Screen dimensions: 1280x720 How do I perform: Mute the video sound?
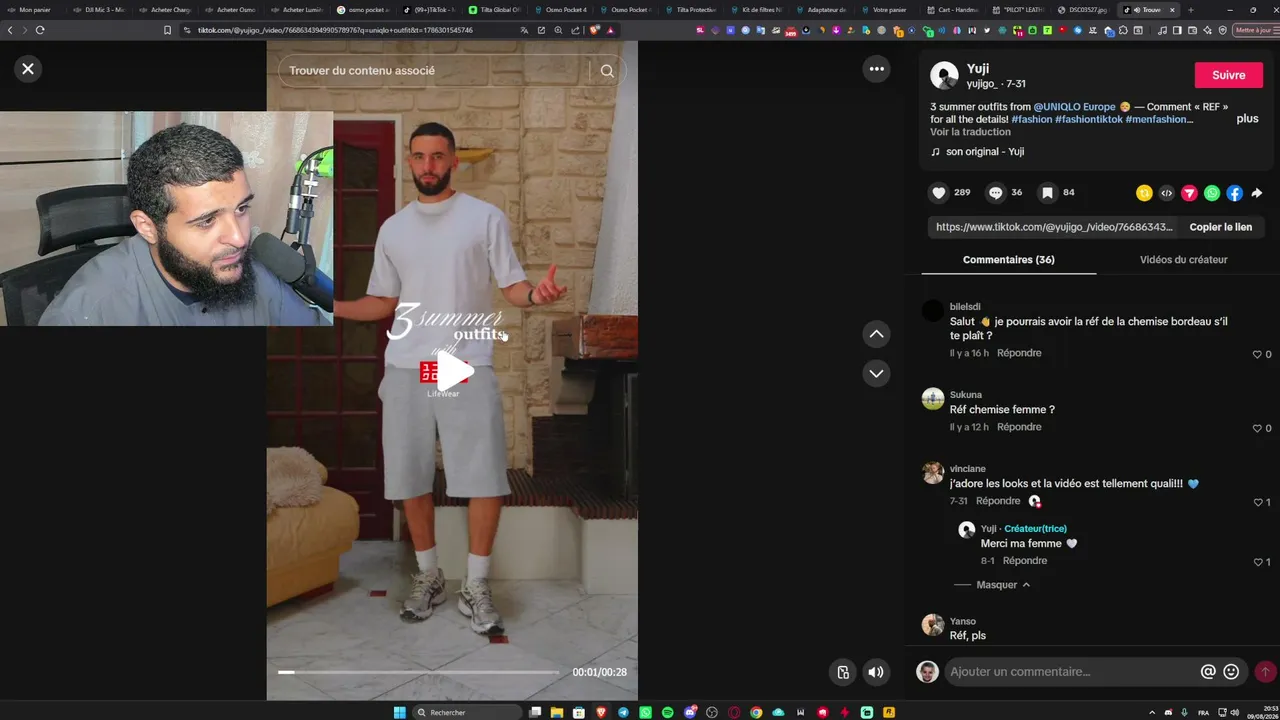(876, 672)
